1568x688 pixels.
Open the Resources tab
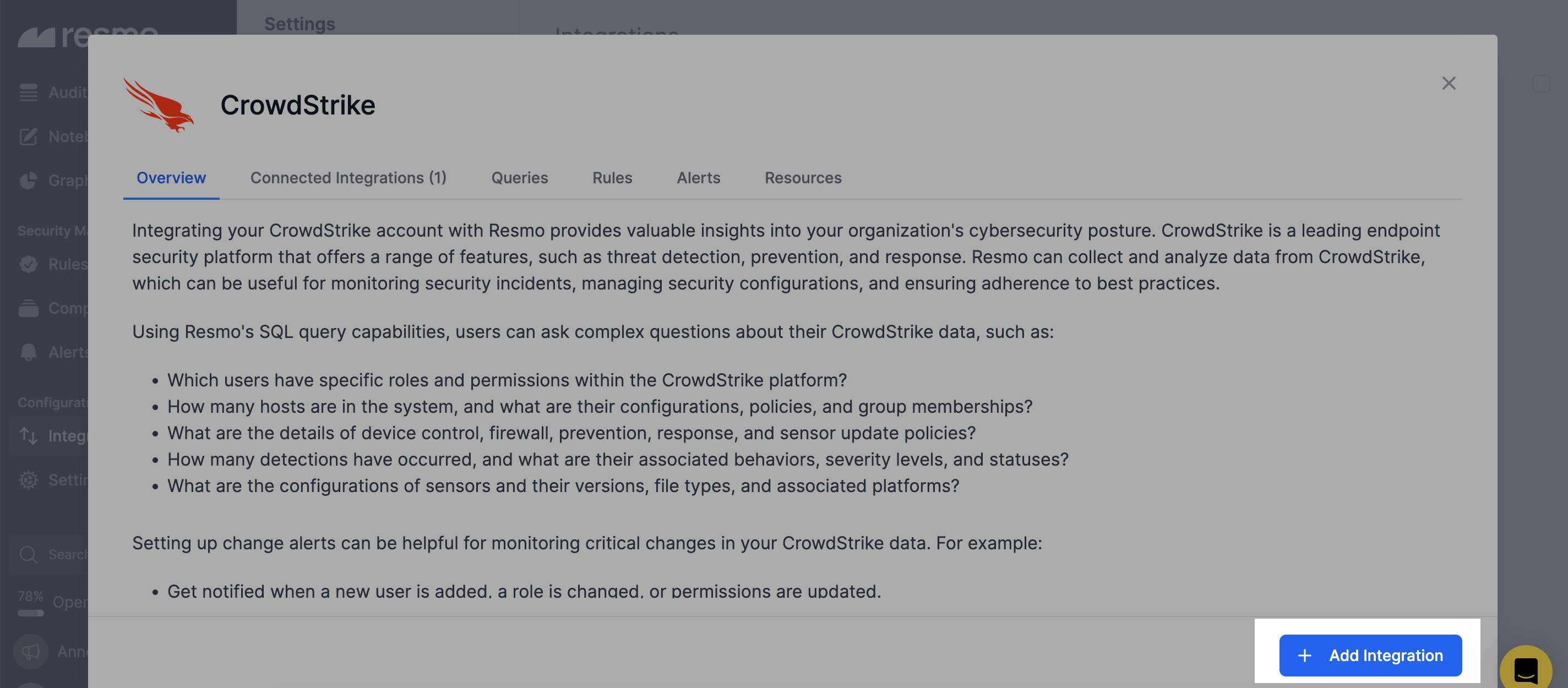802,178
